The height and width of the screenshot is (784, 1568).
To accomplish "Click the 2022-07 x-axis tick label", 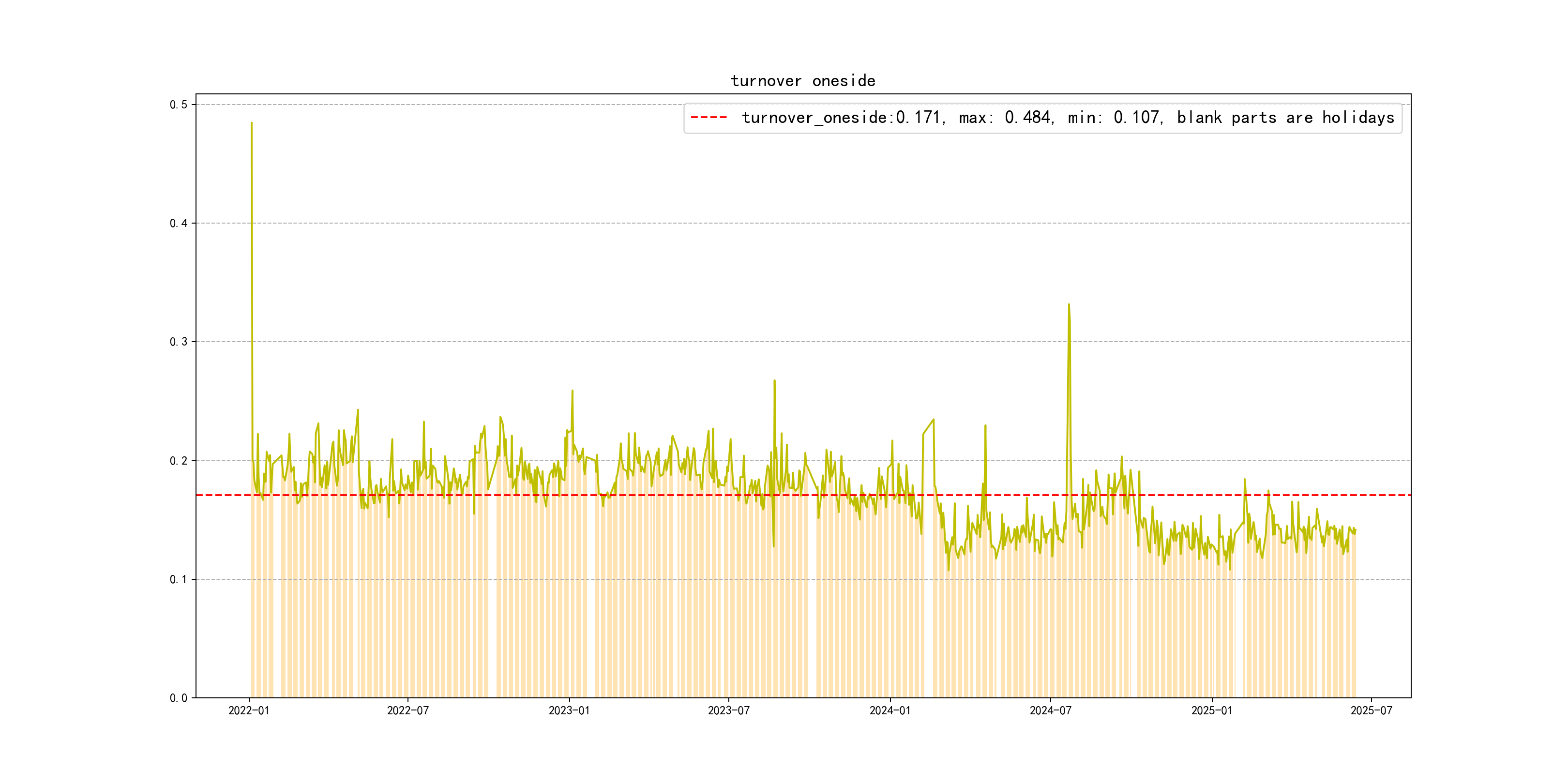I will click(408, 710).
